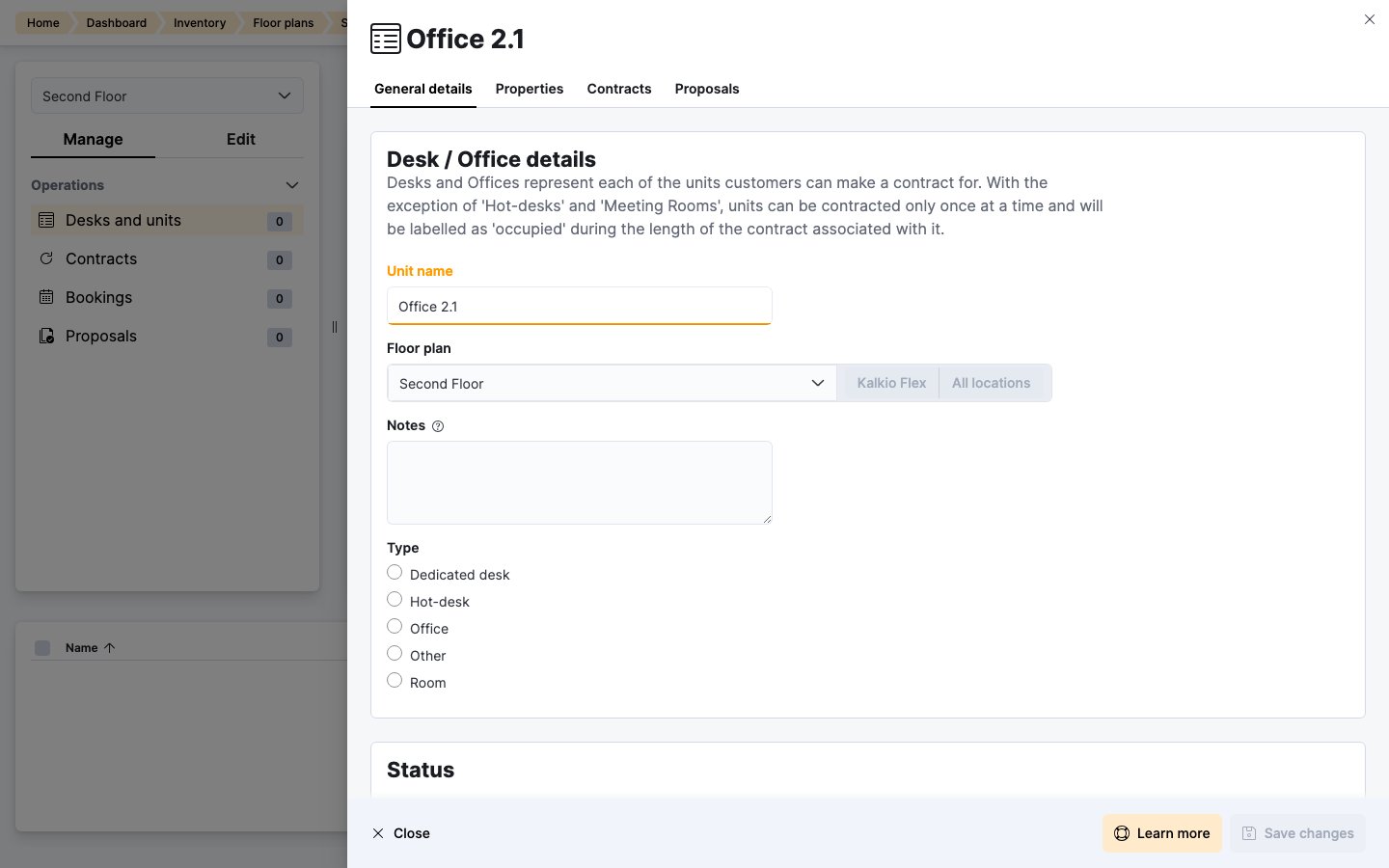The width and height of the screenshot is (1389, 868).
Task: Click the Kalkio Flex filter button
Action: (891, 383)
